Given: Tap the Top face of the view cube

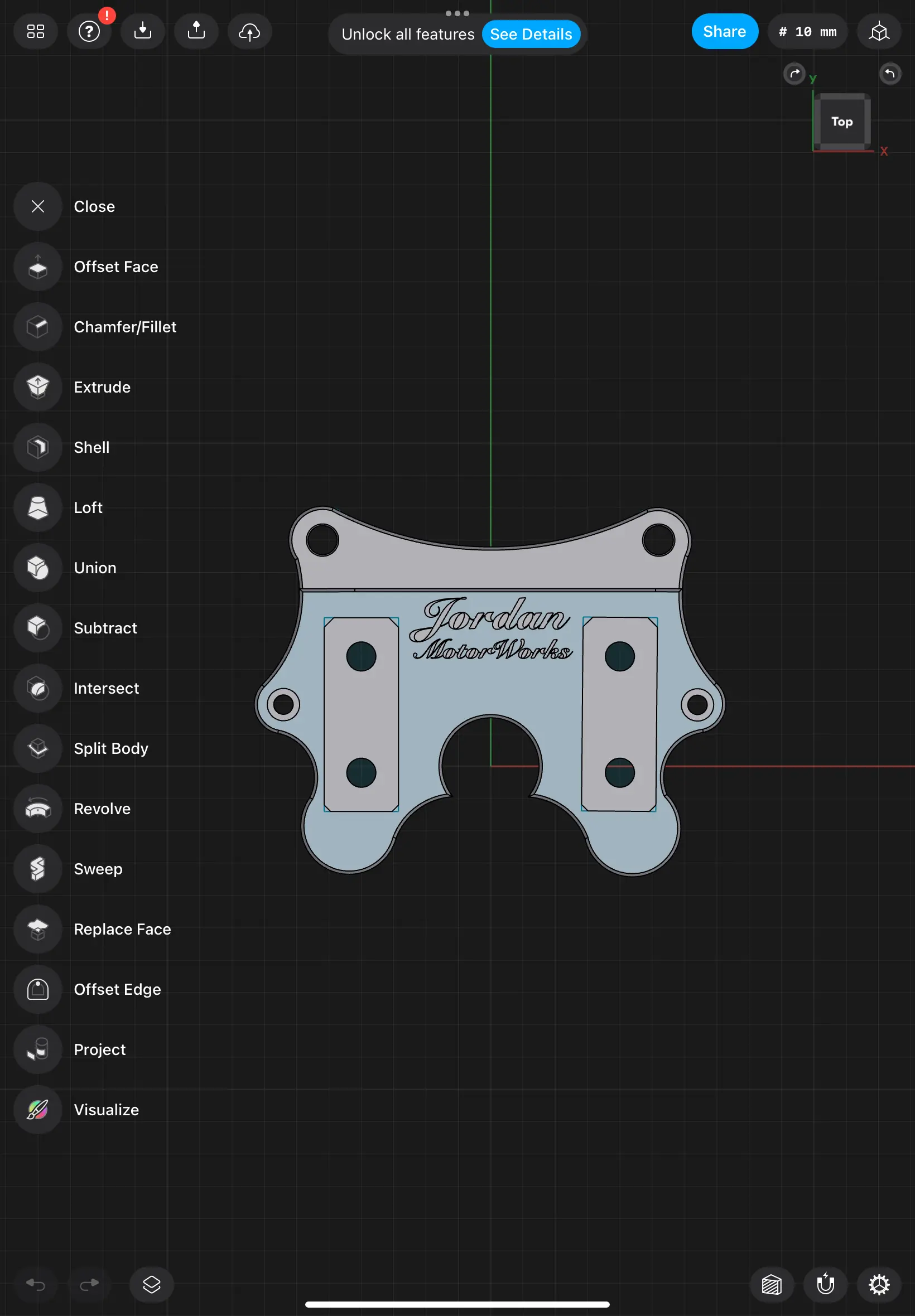Looking at the screenshot, I should coord(841,122).
